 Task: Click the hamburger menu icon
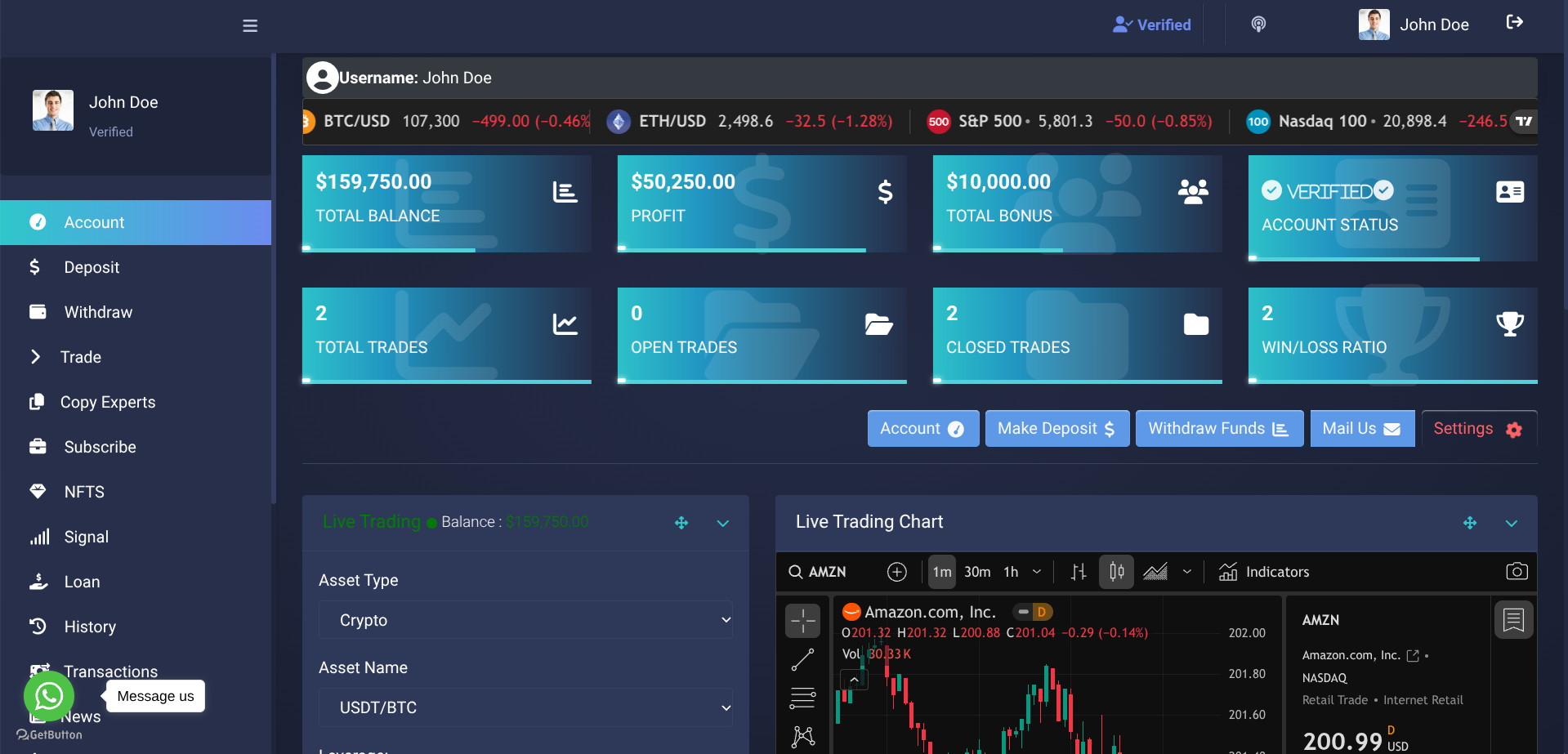click(x=250, y=26)
